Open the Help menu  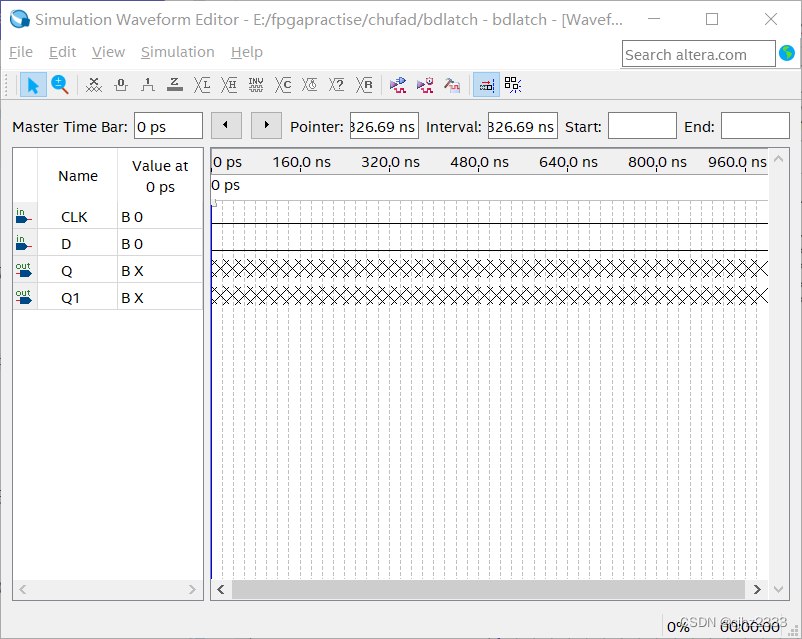[247, 52]
